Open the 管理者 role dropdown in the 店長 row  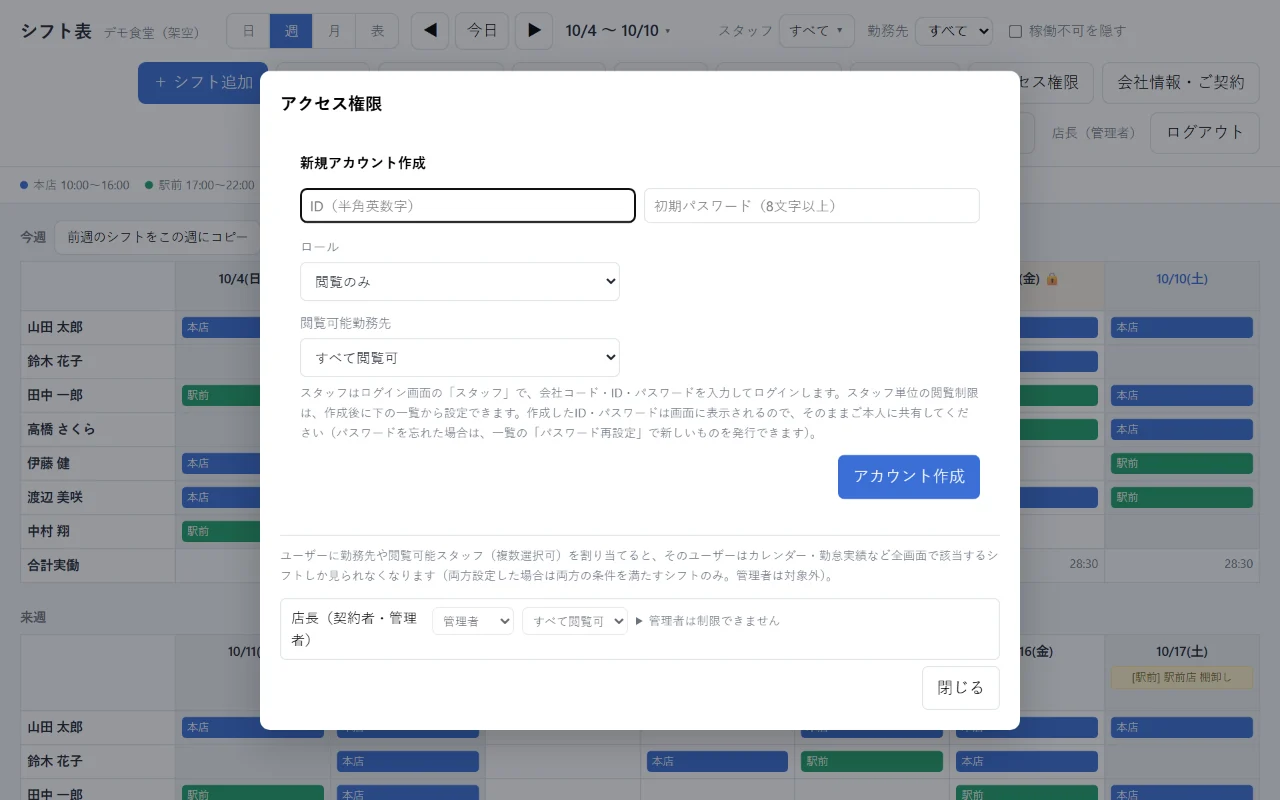point(473,621)
